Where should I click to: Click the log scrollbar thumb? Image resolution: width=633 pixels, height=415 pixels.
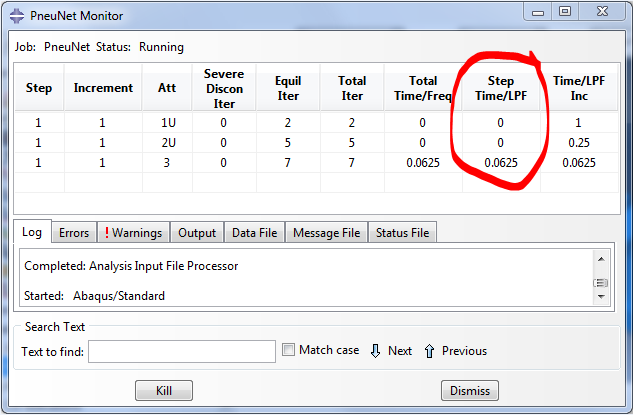point(601,283)
